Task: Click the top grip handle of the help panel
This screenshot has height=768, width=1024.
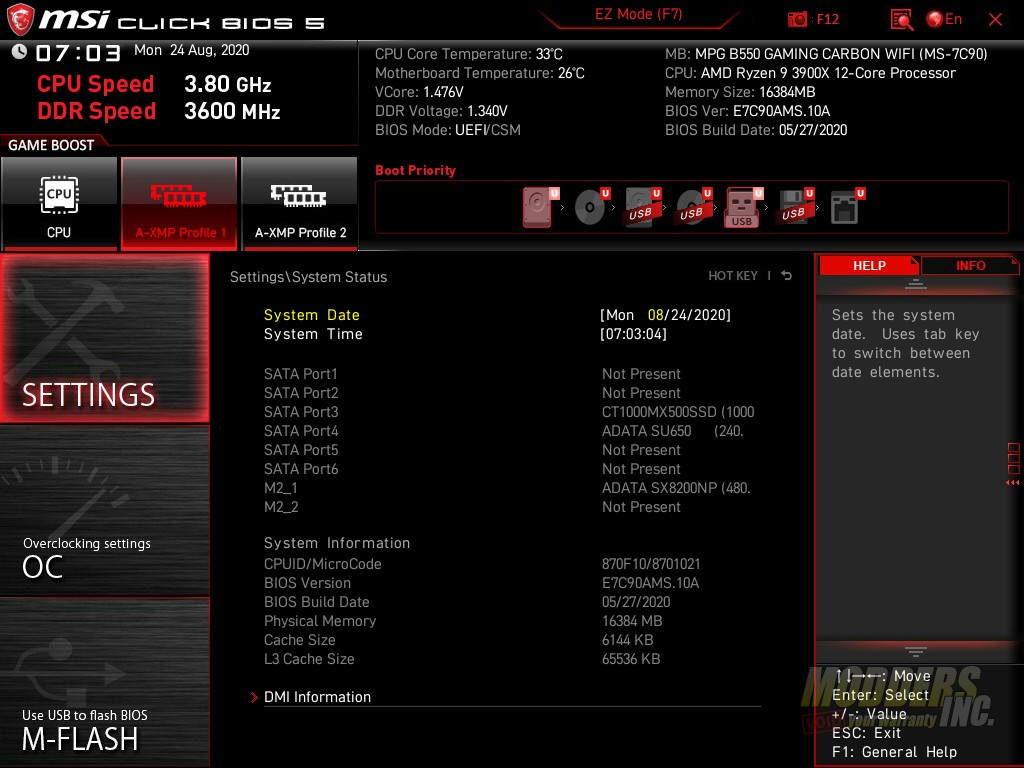Action: tap(916, 283)
